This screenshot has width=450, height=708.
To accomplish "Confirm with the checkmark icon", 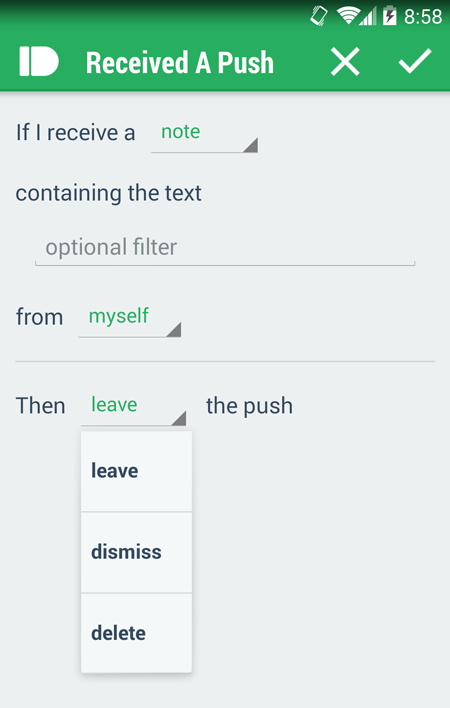I will click(x=415, y=61).
